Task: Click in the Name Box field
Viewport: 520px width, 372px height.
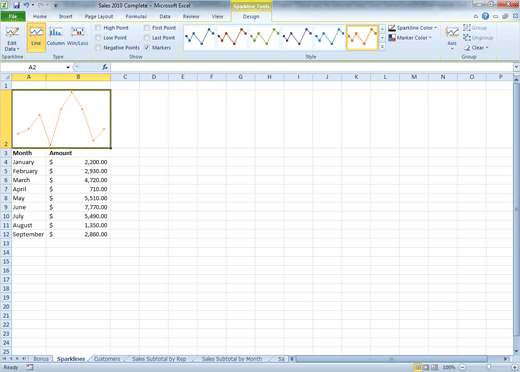Action: pos(33,67)
